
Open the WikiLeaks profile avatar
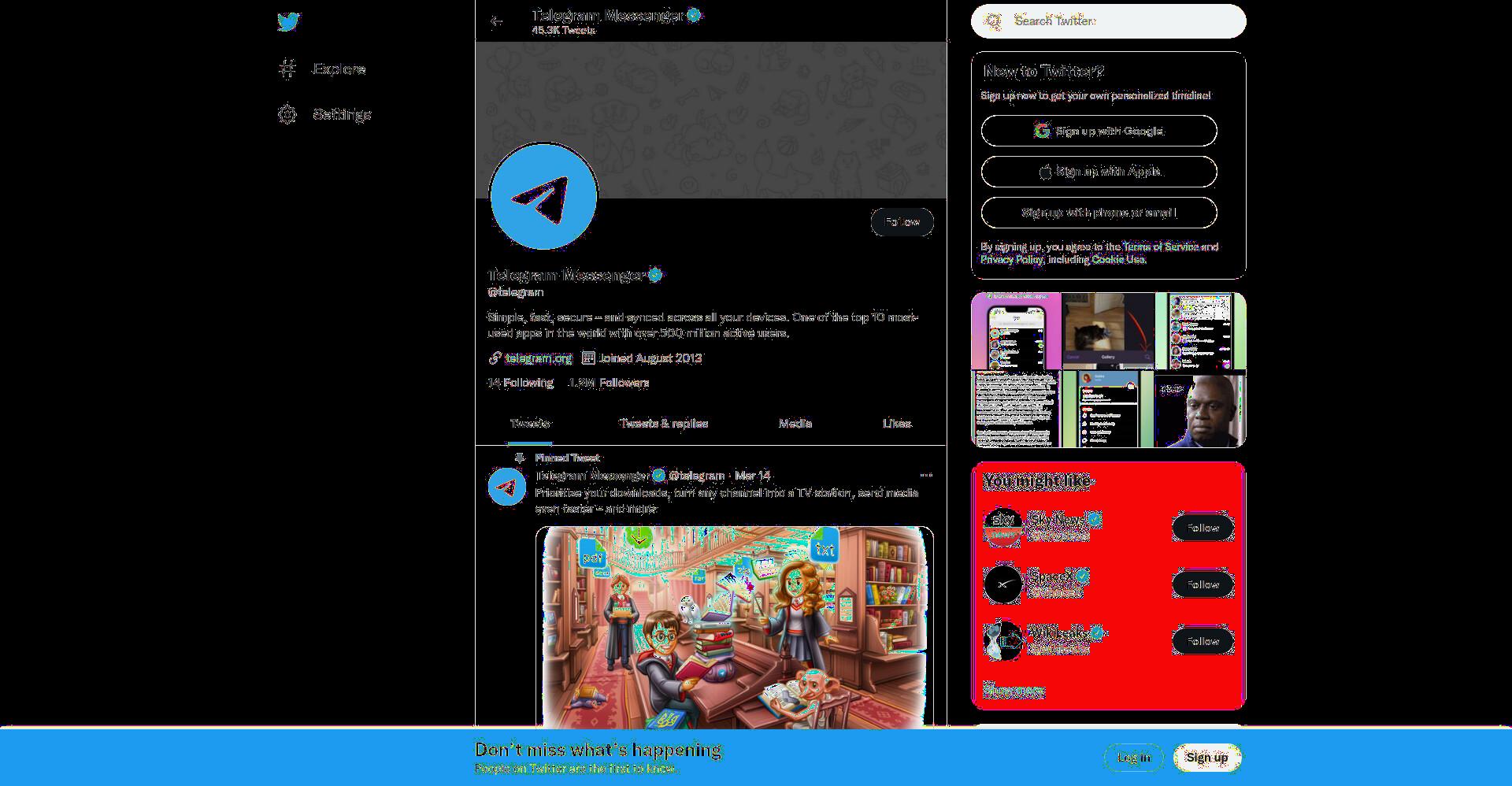1002,640
